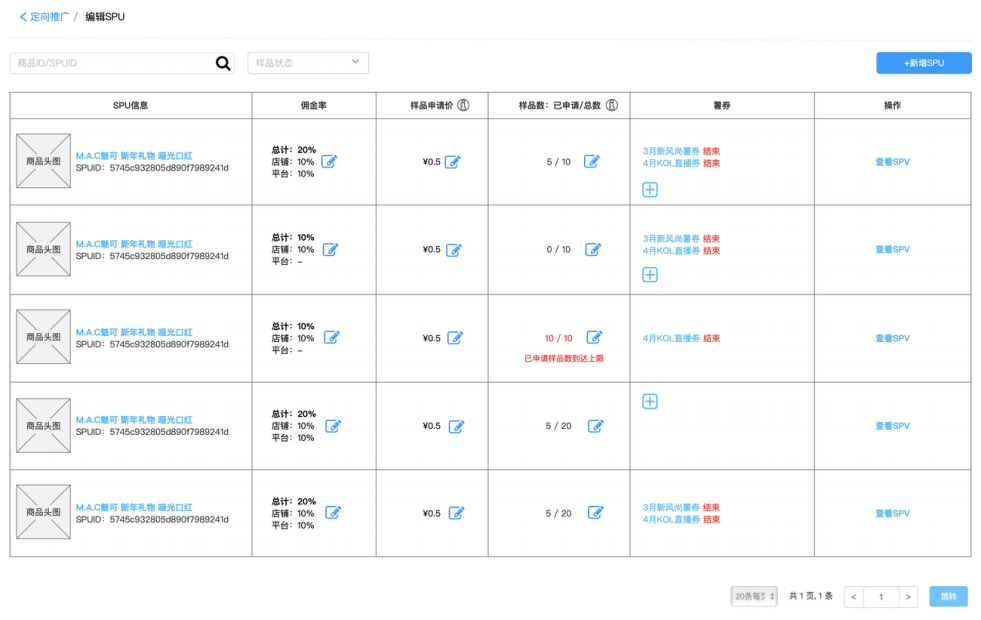Edit commission rate in fourth row without coupons
The height and width of the screenshot is (620, 981).
point(333,426)
